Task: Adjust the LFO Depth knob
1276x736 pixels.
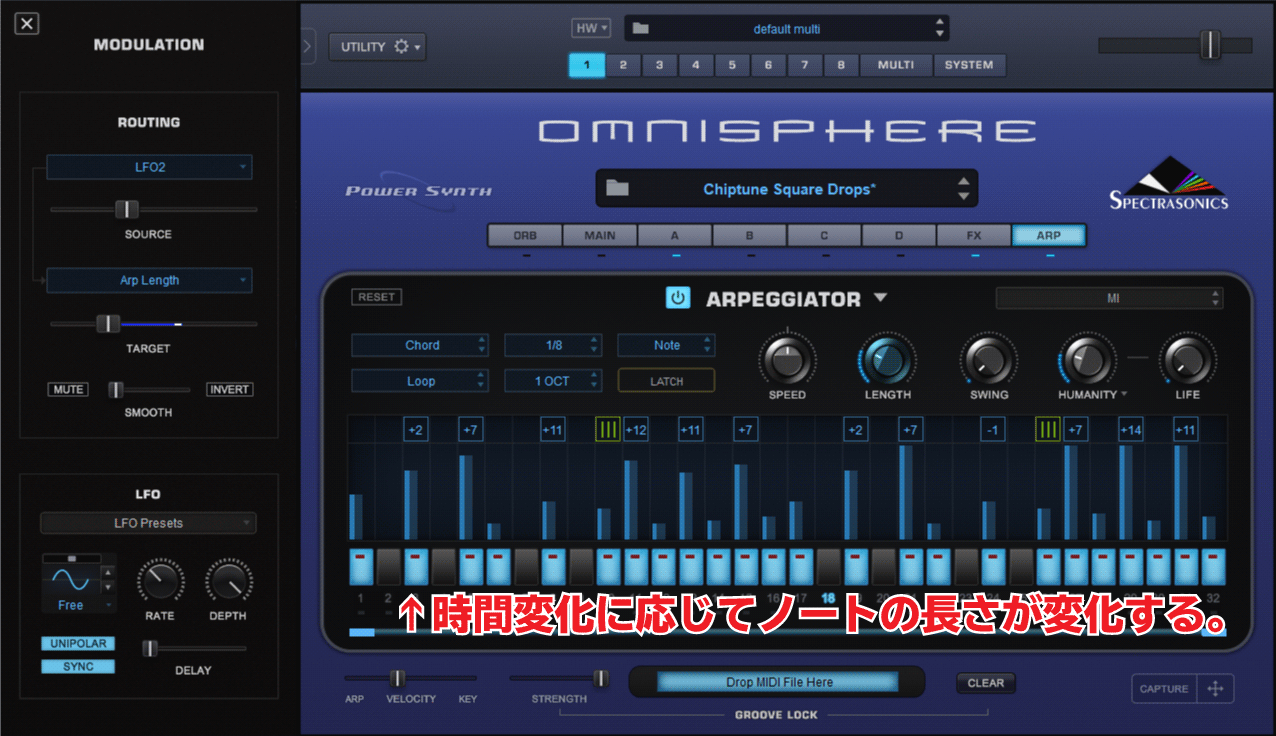Action: [229, 580]
